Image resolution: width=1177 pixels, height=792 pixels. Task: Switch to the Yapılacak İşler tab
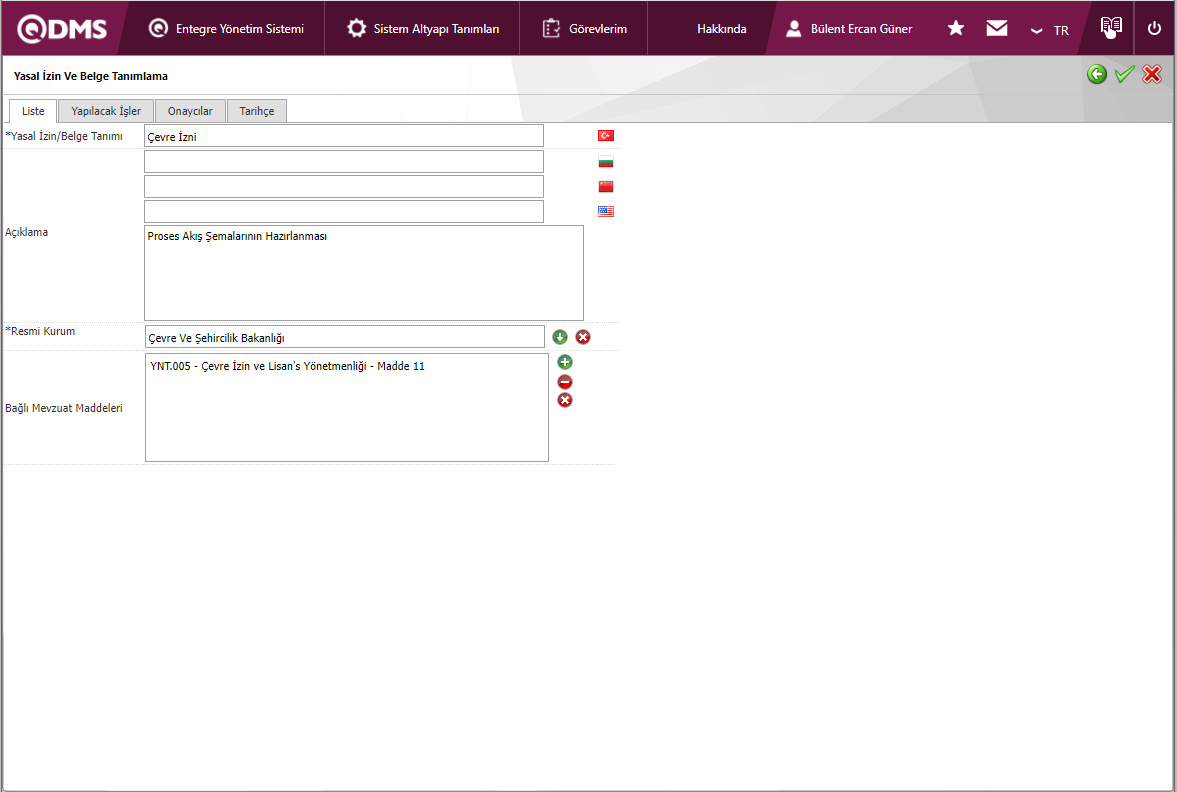(106, 111)
